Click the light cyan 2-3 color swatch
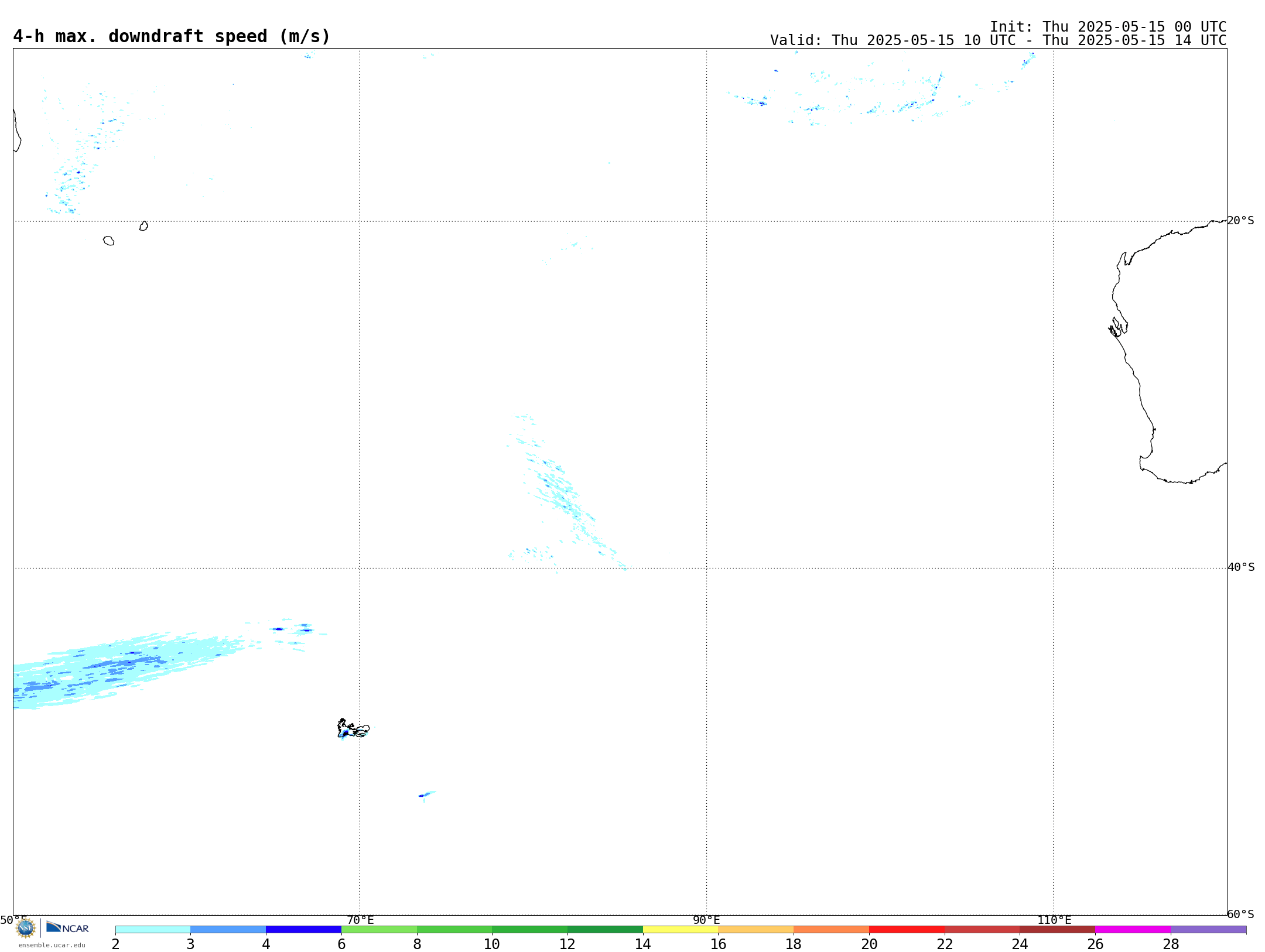 tap(153, 929)
